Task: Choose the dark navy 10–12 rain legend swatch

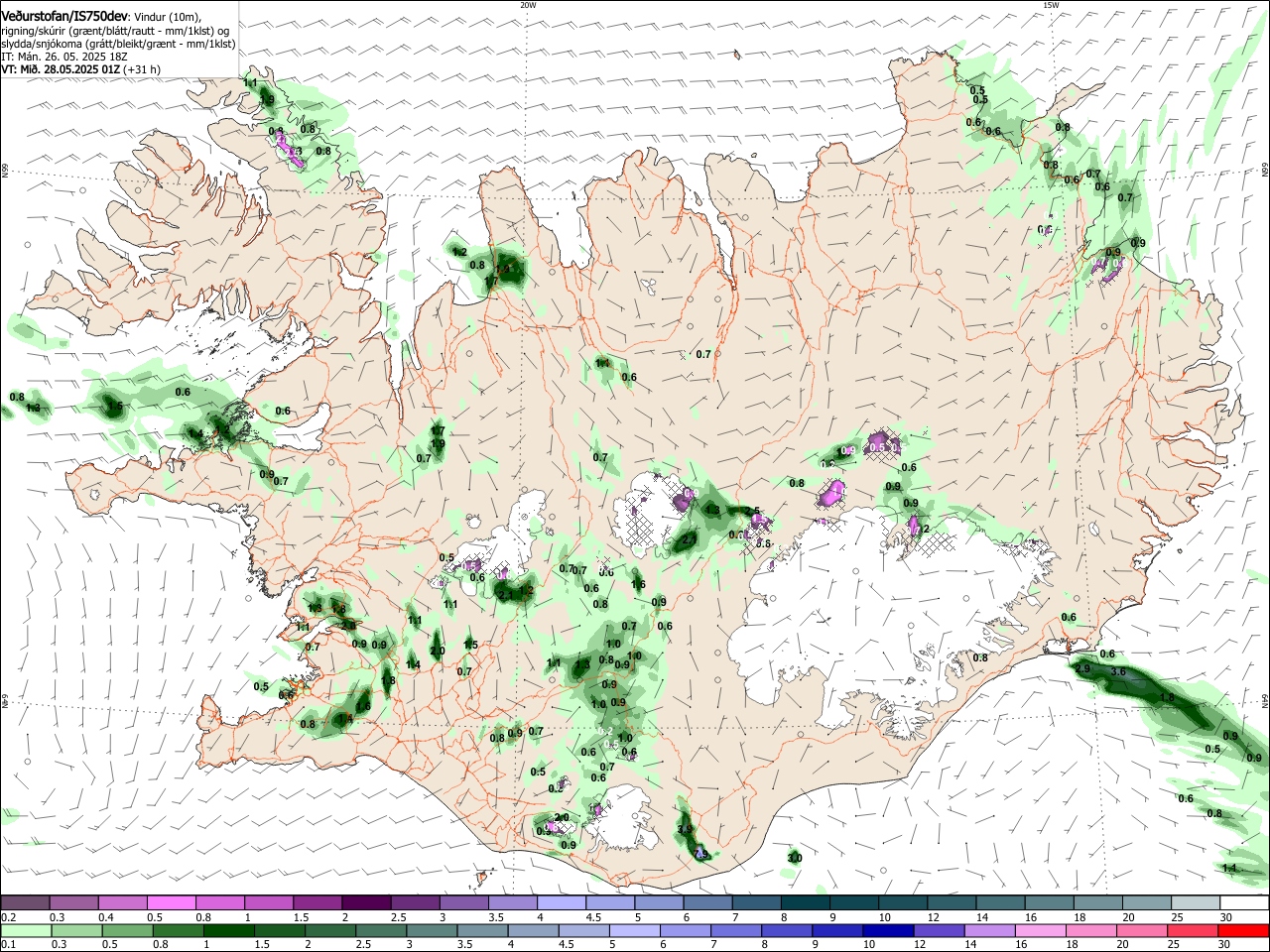Action: pos(888,930)
